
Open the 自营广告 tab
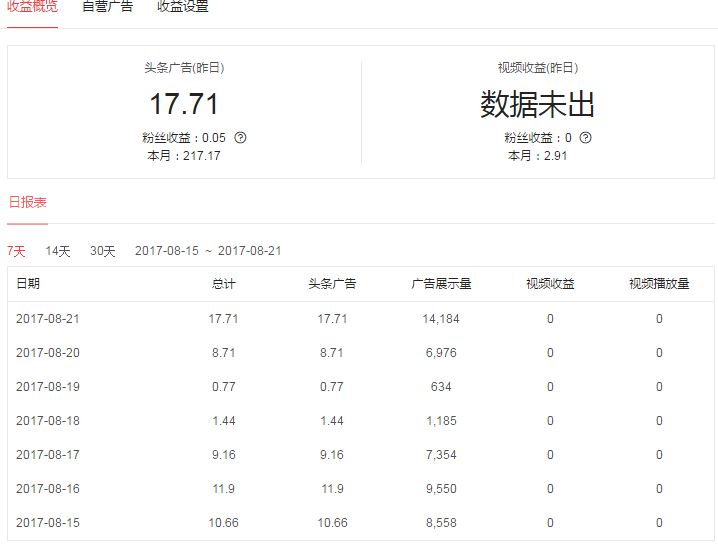[x=107, y=7]
